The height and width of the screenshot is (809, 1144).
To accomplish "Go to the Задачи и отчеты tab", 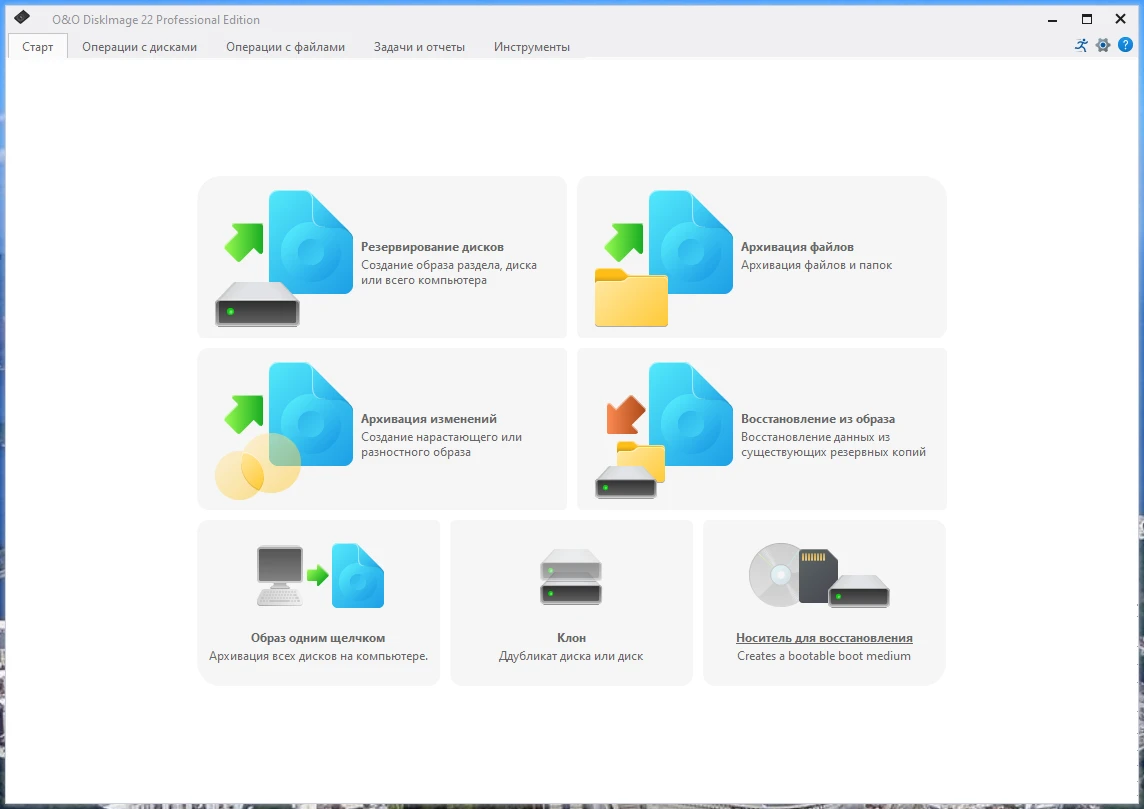I will [419, 47].
